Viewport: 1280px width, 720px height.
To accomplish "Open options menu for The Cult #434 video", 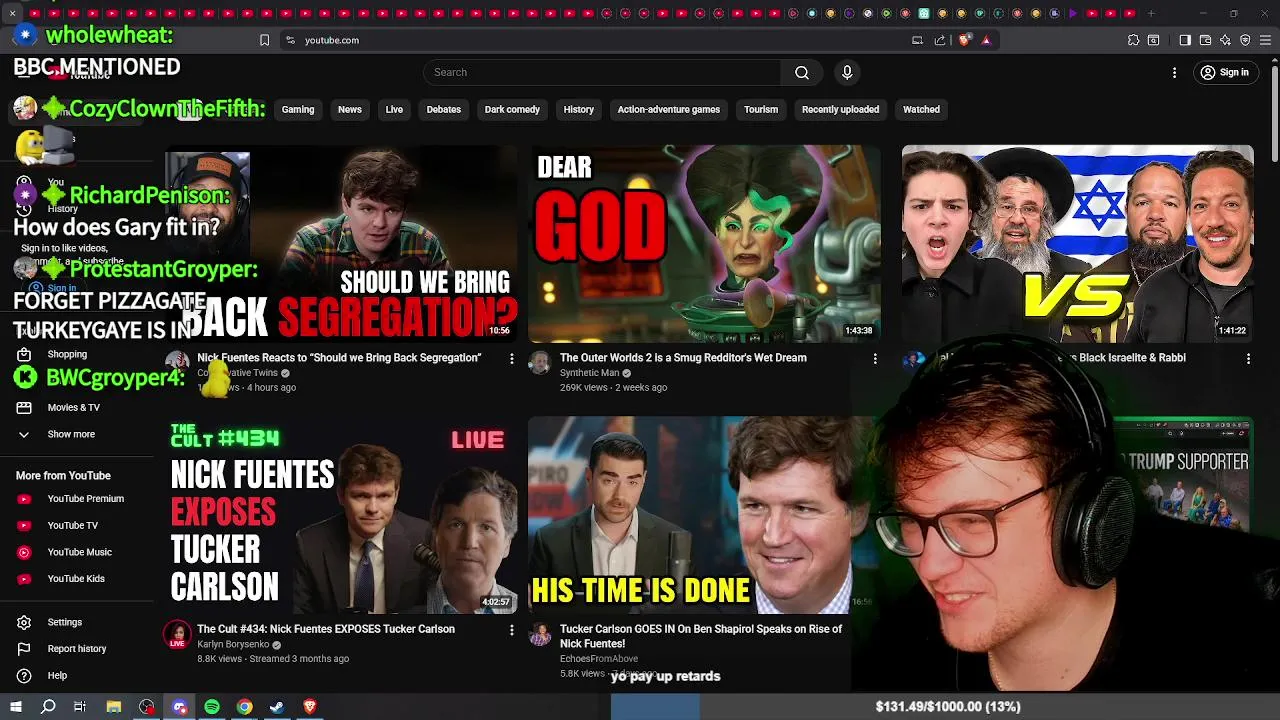I will coord(512,630).
